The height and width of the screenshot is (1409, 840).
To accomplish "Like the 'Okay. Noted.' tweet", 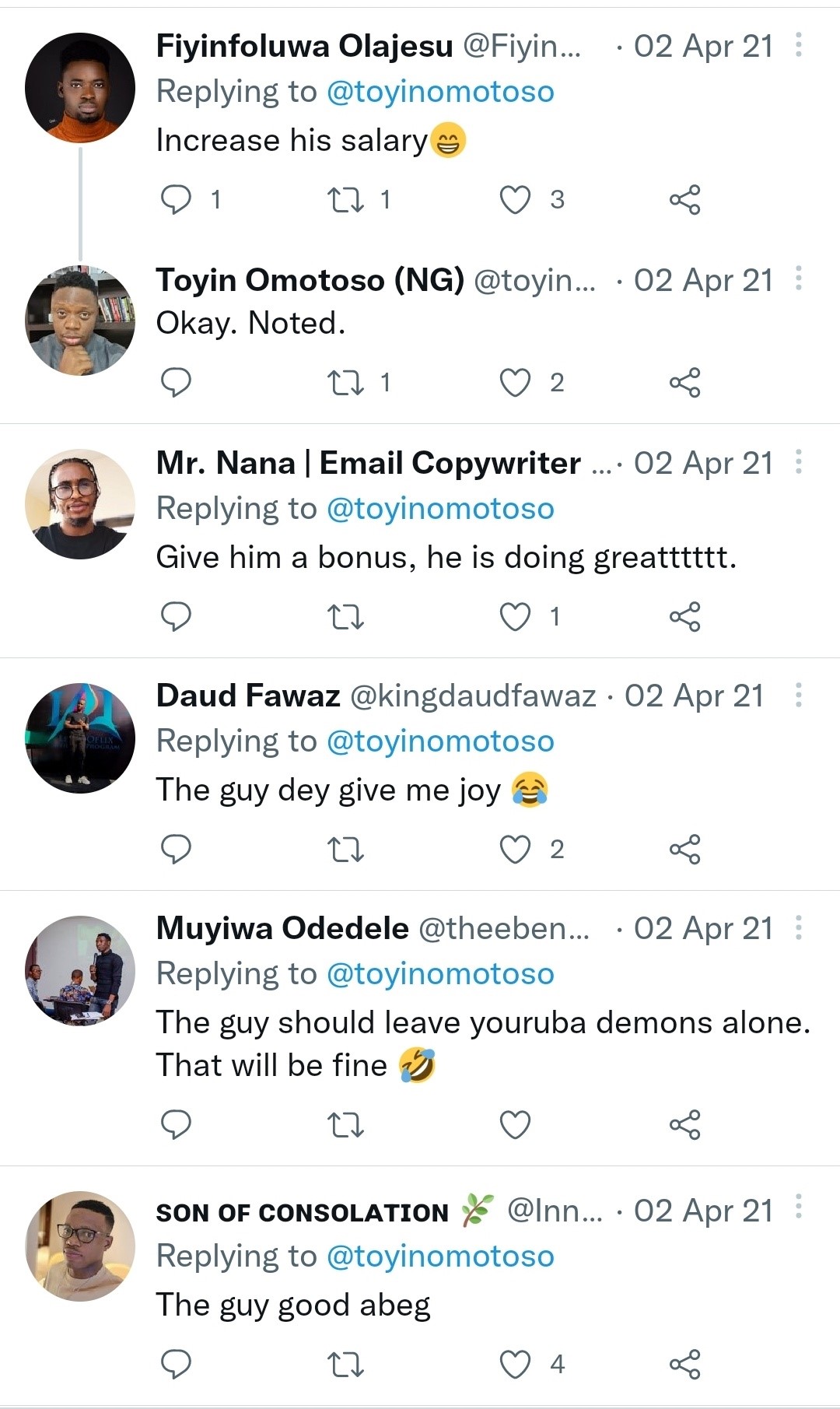I will point(515,382).
